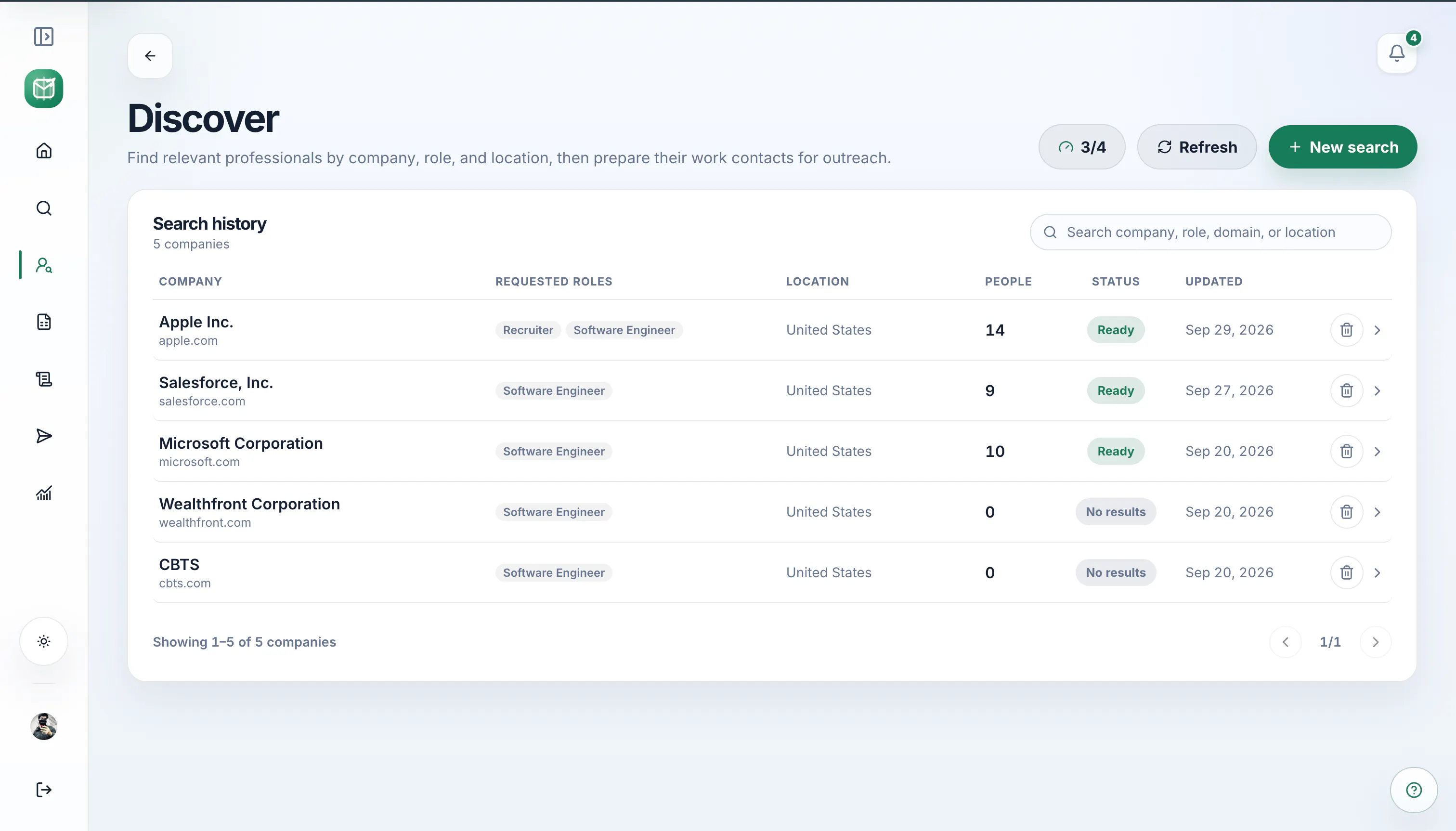Go back with the arrow button
This screenshot has width=1456, height=831.
150,56
